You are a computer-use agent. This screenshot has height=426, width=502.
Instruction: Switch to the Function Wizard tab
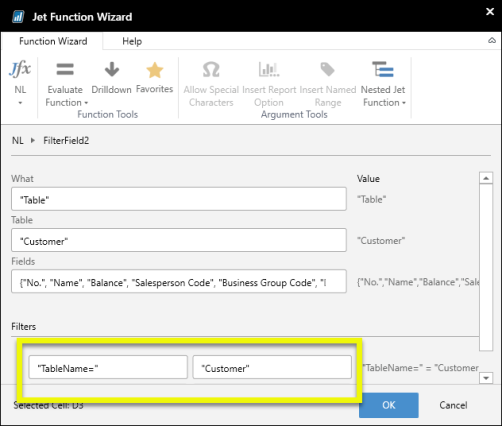(53, 41)
